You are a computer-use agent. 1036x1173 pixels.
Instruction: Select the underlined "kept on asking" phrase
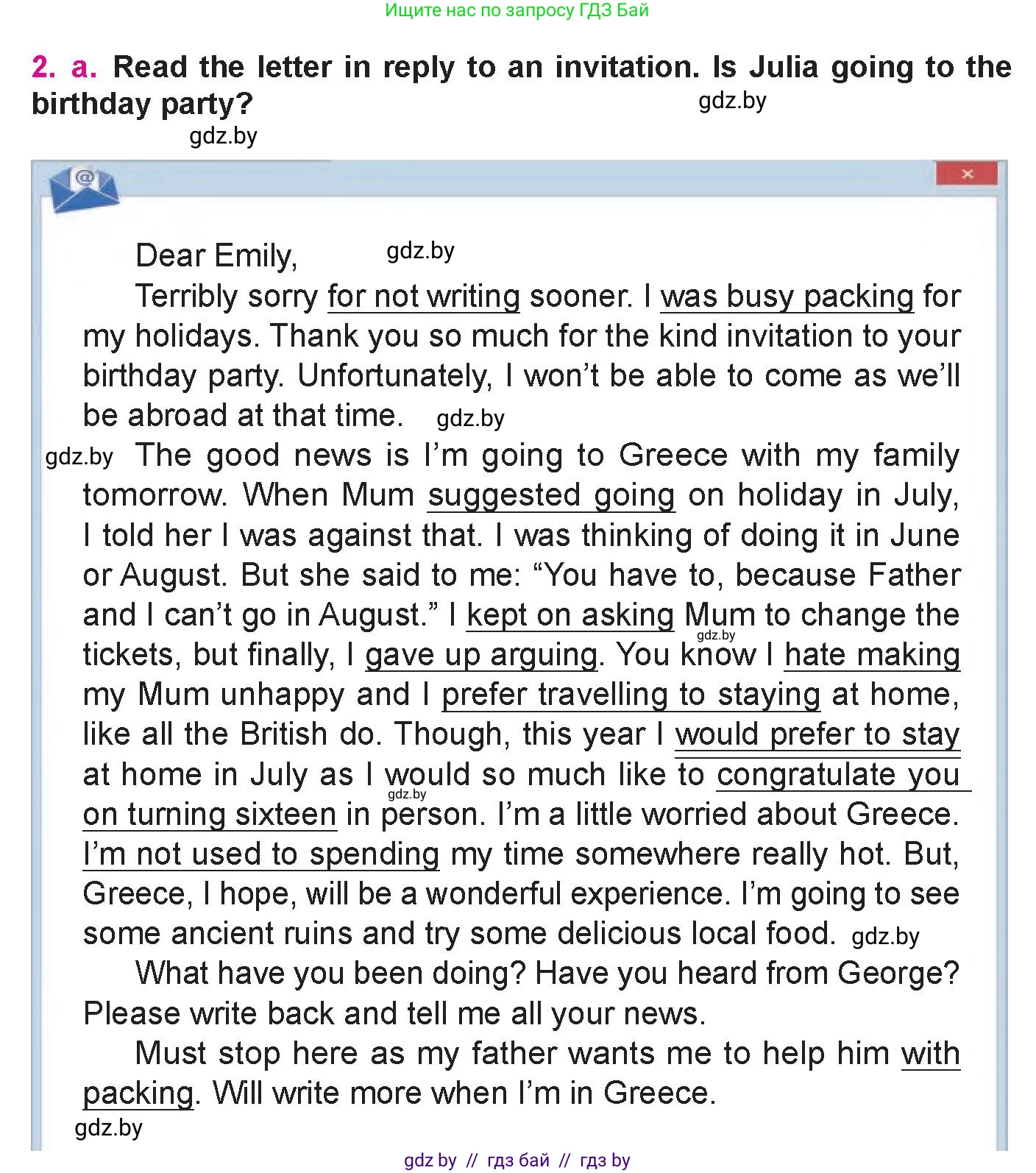pos(570,615)
